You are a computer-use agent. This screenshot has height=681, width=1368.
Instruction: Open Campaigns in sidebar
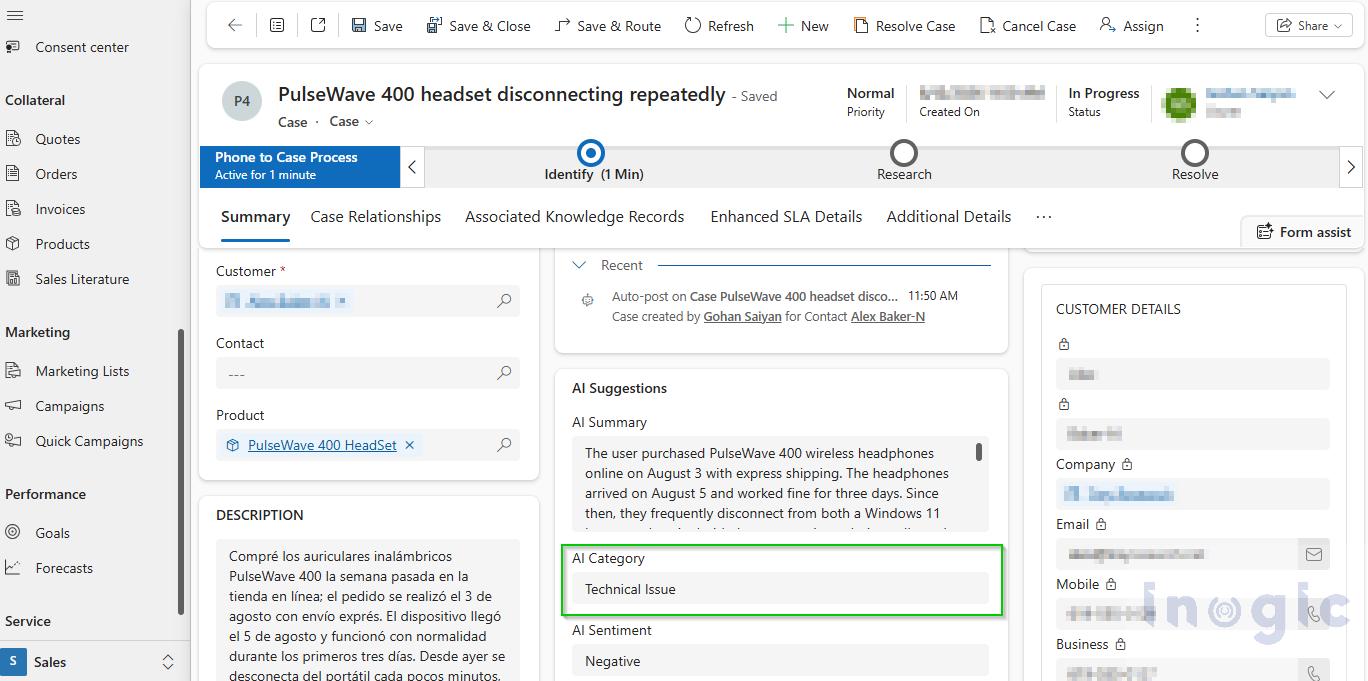[x=70, y=406]
